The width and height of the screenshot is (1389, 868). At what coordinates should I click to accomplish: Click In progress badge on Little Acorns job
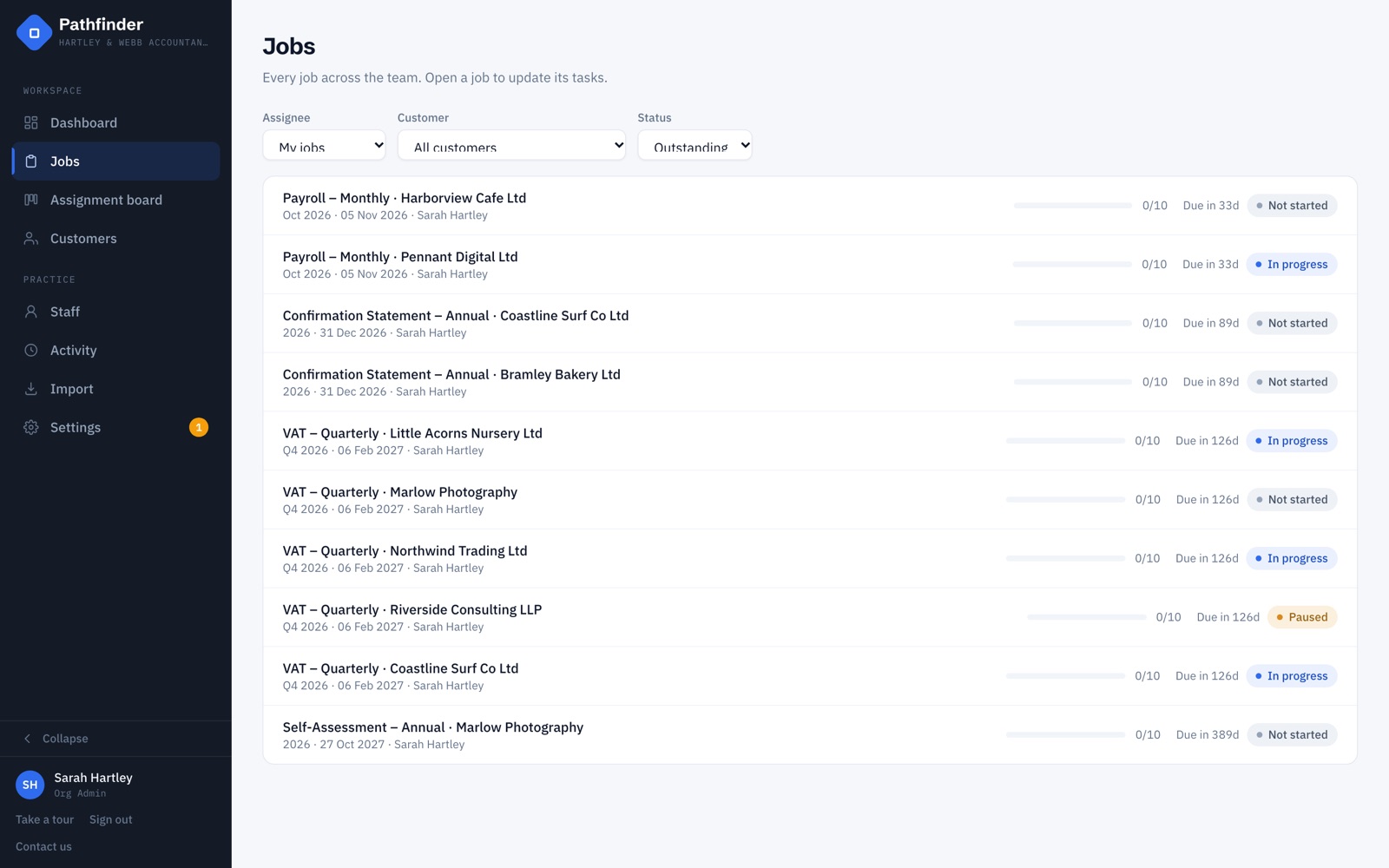(1292, 441)
